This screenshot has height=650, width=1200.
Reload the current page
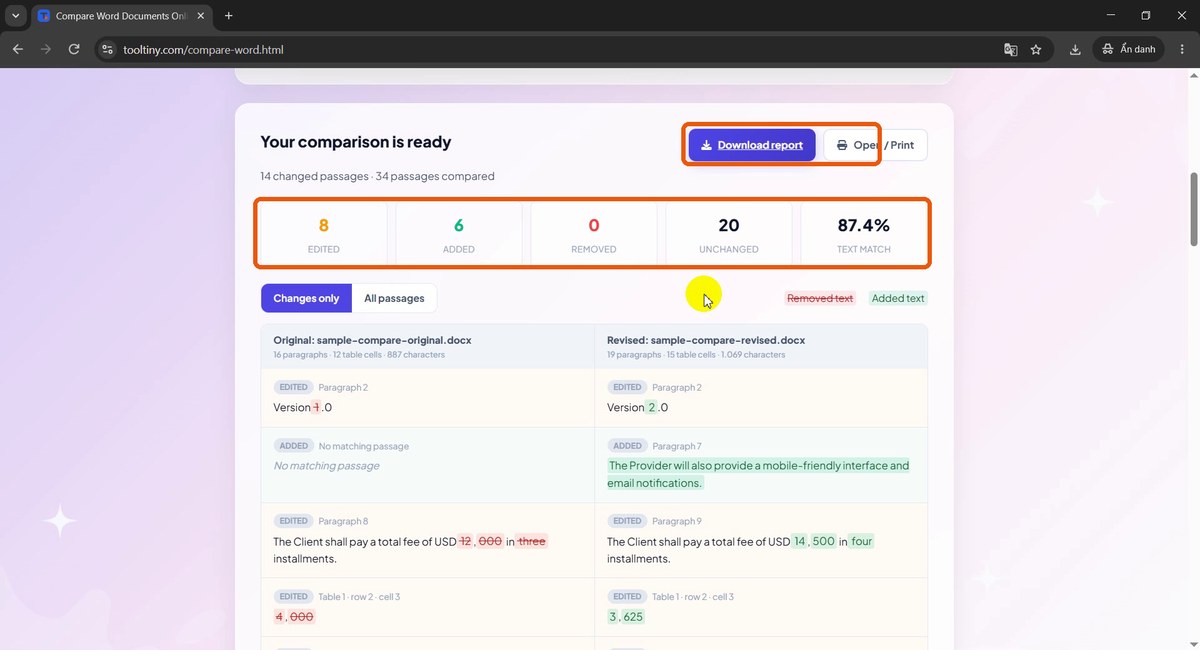(x=74, y=49)
